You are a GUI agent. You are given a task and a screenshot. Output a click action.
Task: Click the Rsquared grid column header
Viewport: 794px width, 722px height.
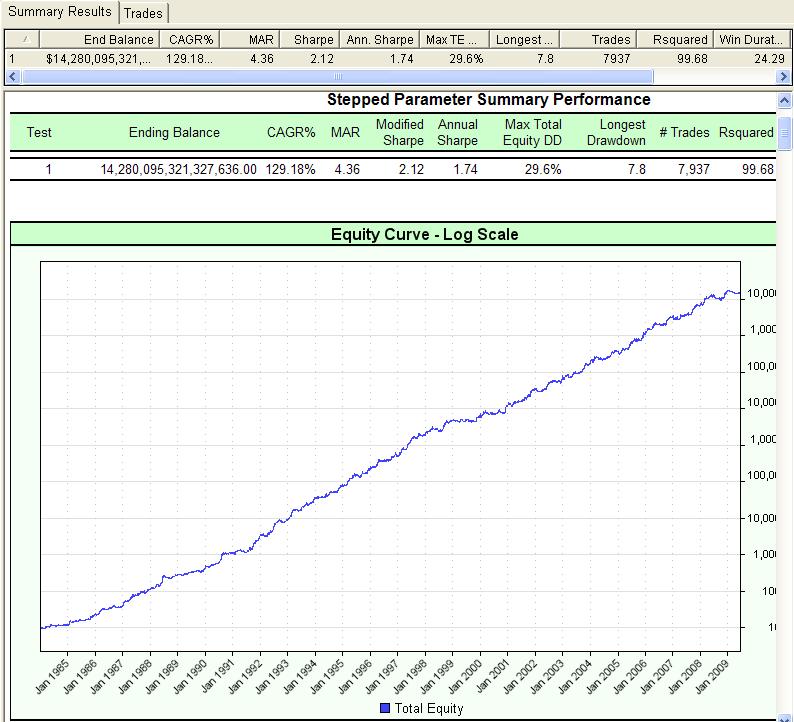point(677,40)
